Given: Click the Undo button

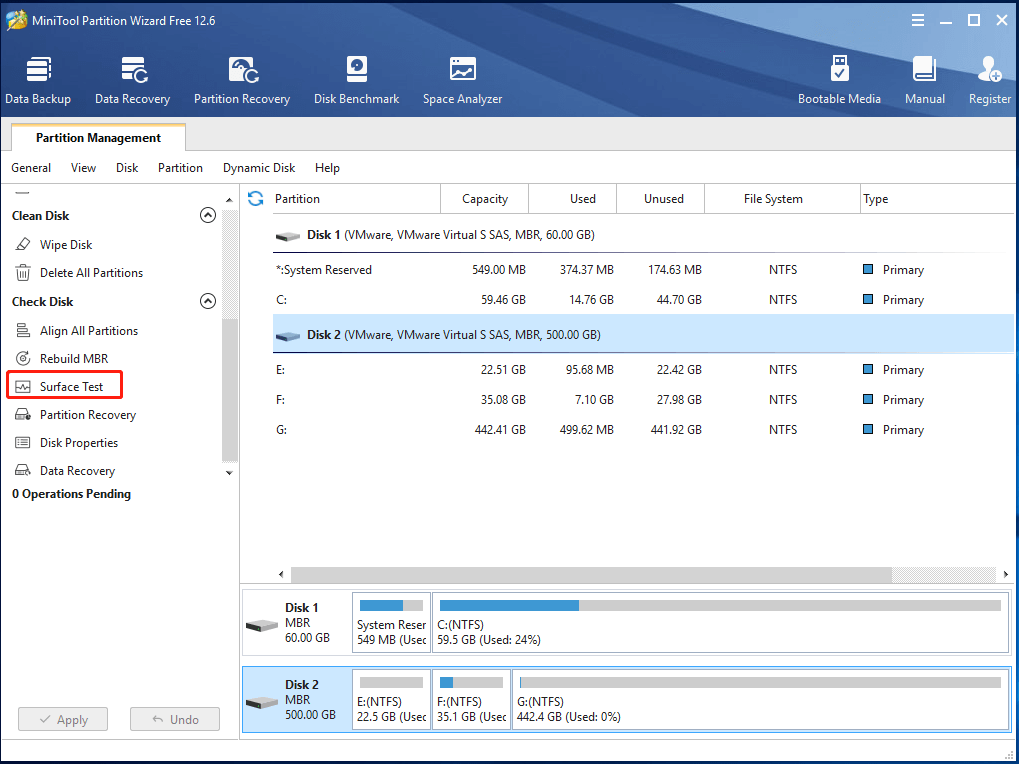Looking at the screenshot, I should (x=175, y=719).
